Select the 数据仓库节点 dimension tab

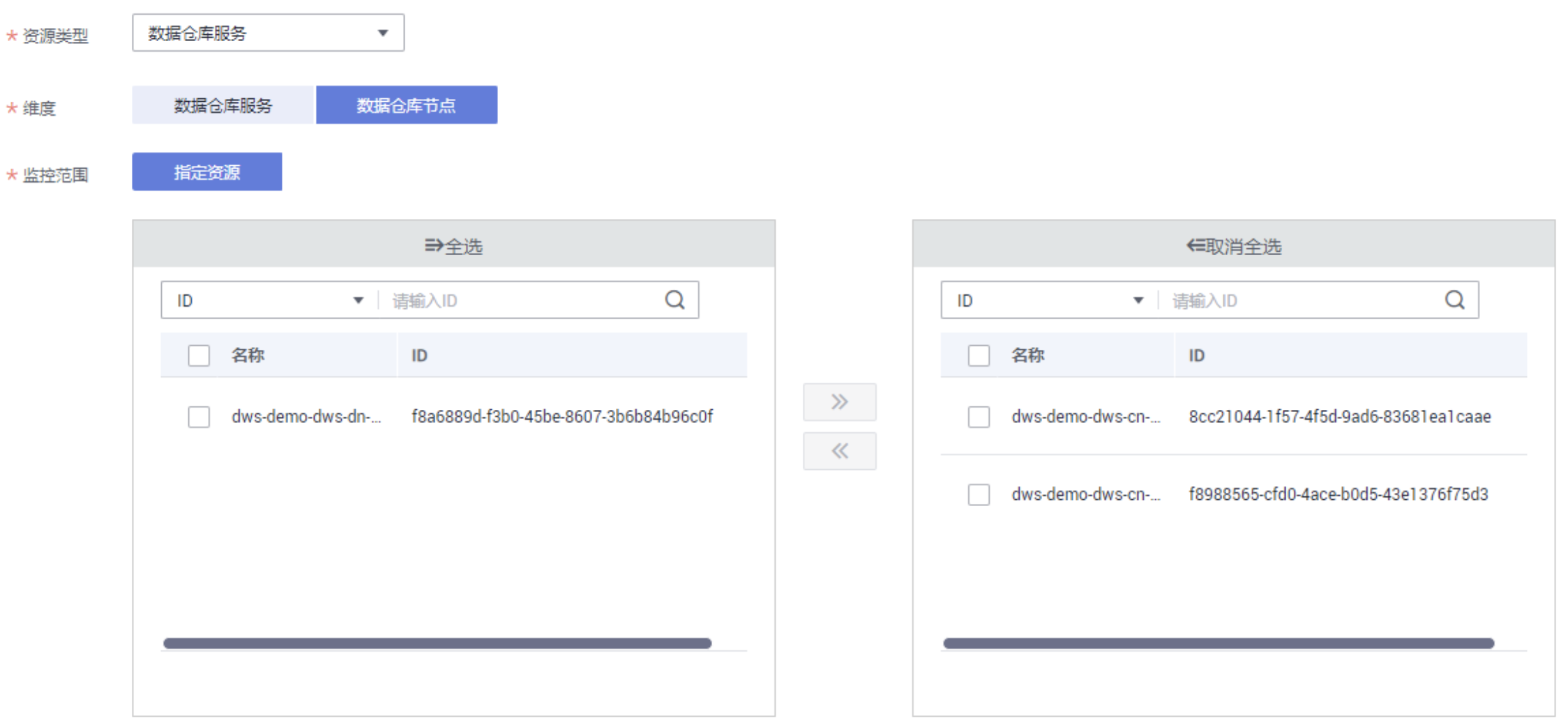pos(407,105)
